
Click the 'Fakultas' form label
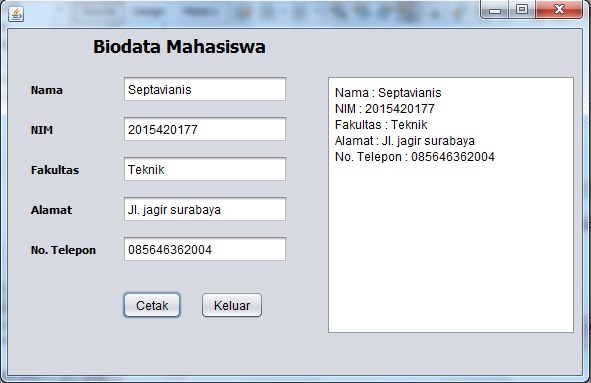pos(55,170)
